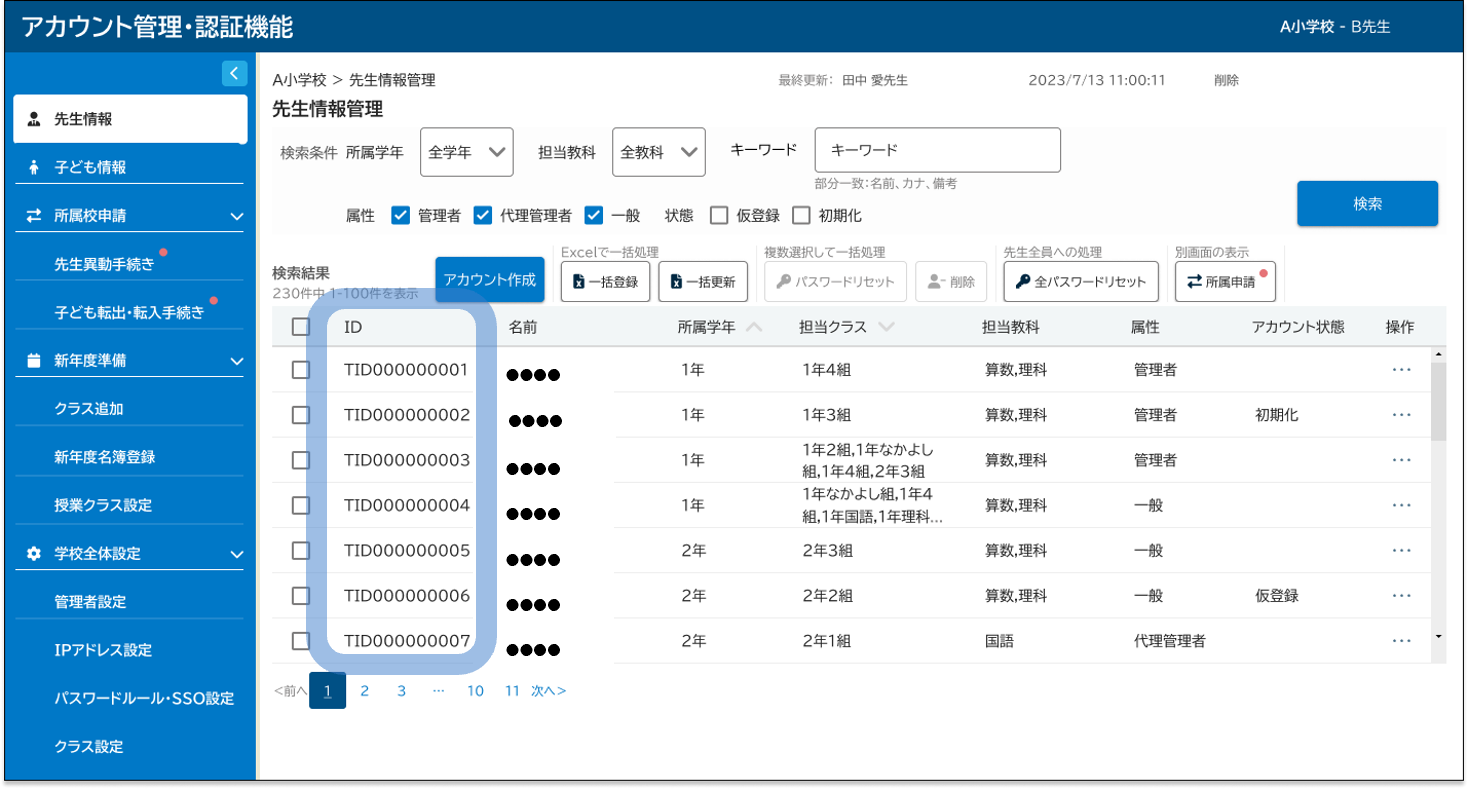1468x789 pixels.
Task: Open 子ども情報 in the sidebar
Action: (90, 168)
